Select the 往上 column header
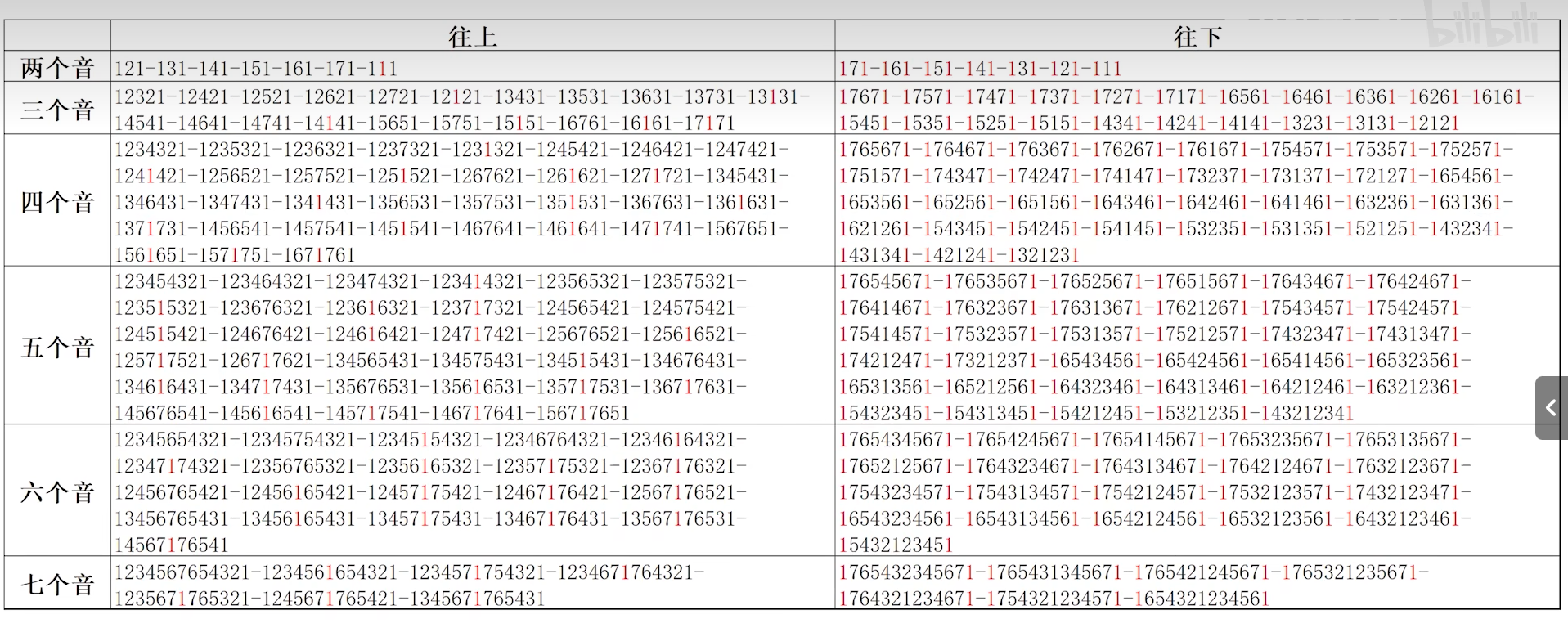The image size is (1568, 628). click(472, 37)
